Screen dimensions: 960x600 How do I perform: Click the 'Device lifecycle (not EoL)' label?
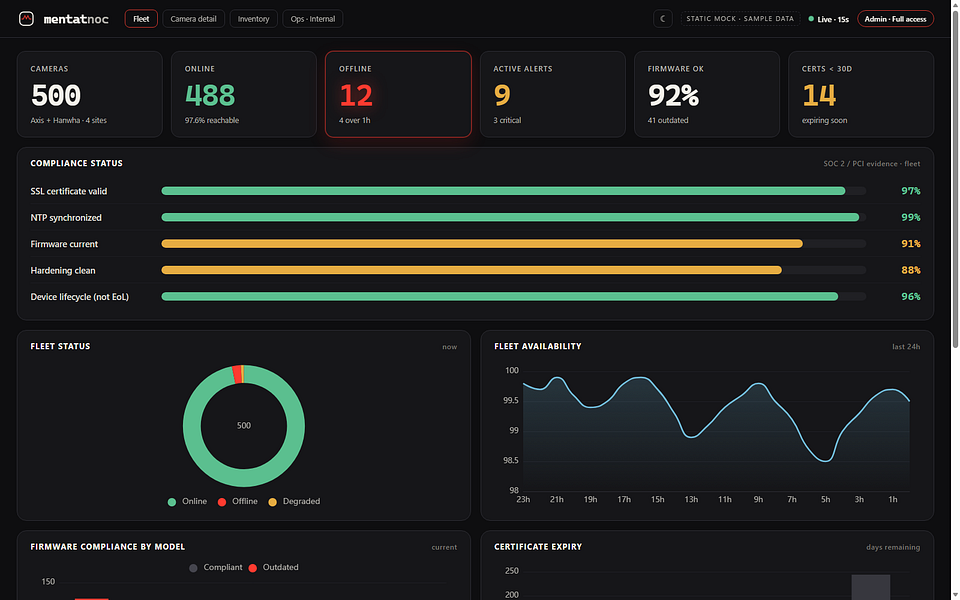[x=80, y=296]
